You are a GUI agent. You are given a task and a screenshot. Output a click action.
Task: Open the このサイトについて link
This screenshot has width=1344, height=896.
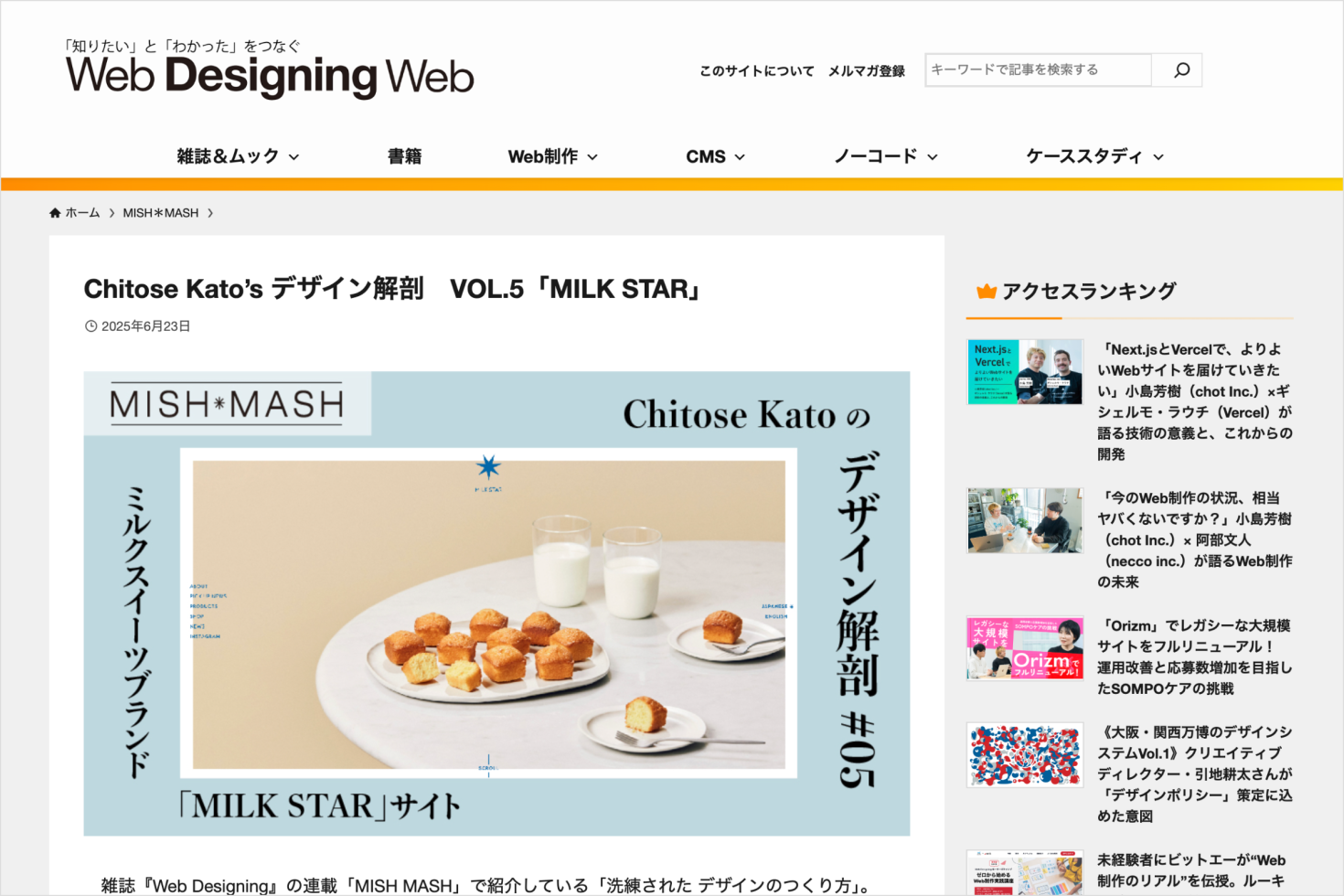[x=756, y=70]
